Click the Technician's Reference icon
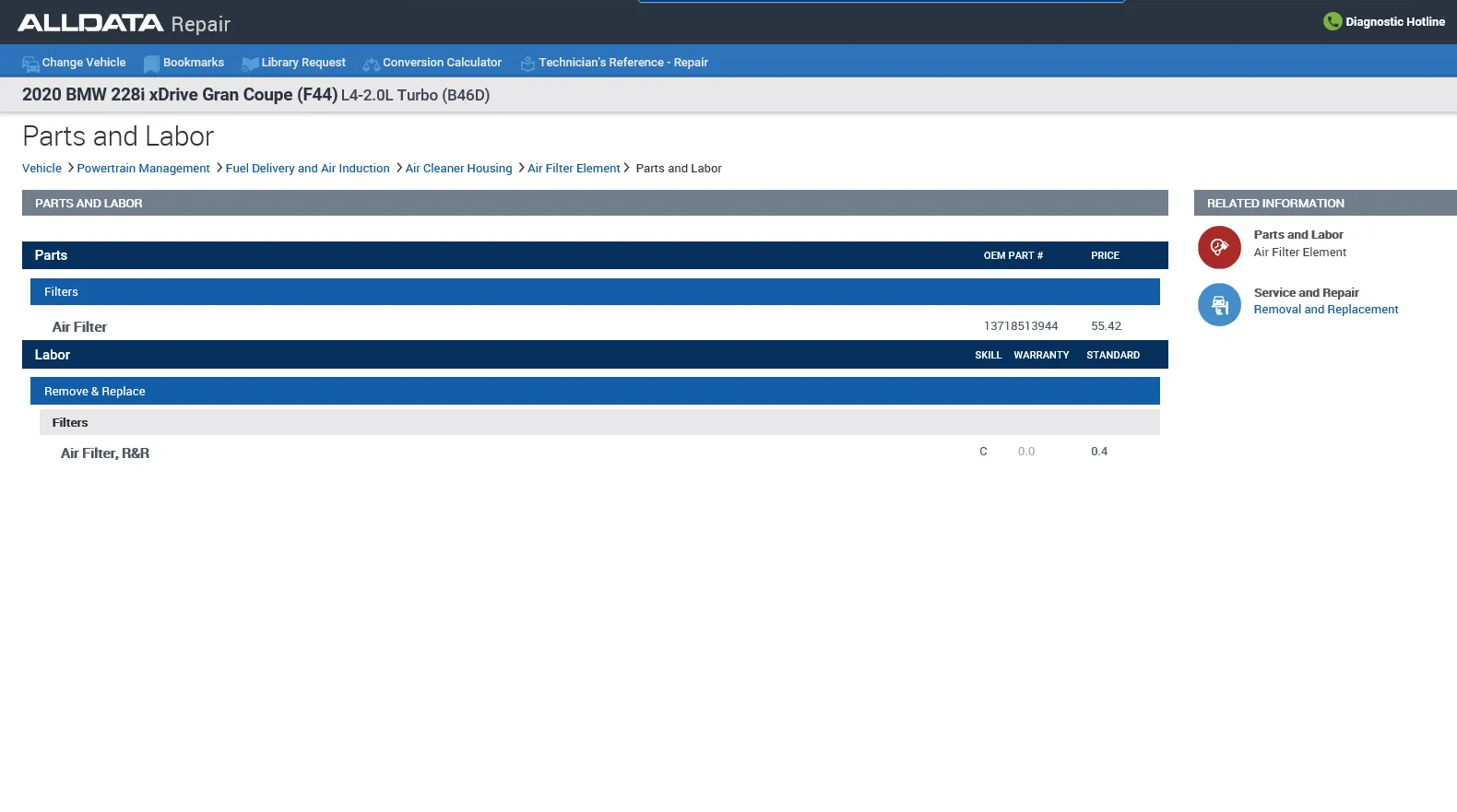 click(x=527, y=64)
